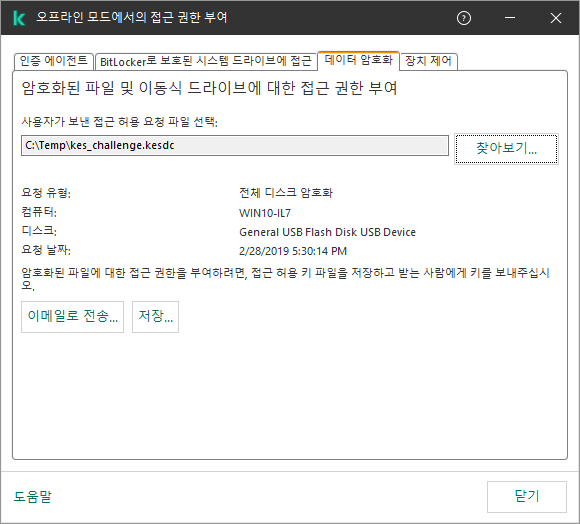Focus the kes_challenge.kesdc file path field
The image size is (580, 524).
point(235,145)
